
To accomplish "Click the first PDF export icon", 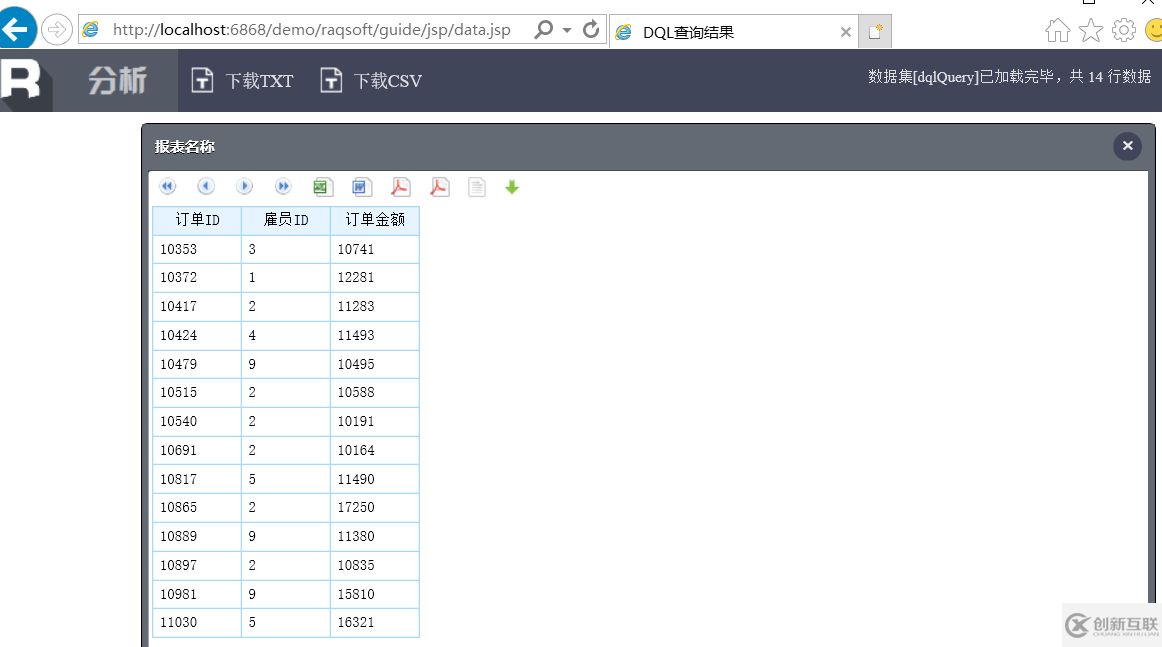I will pyautogui.click(x=400, y=187).
